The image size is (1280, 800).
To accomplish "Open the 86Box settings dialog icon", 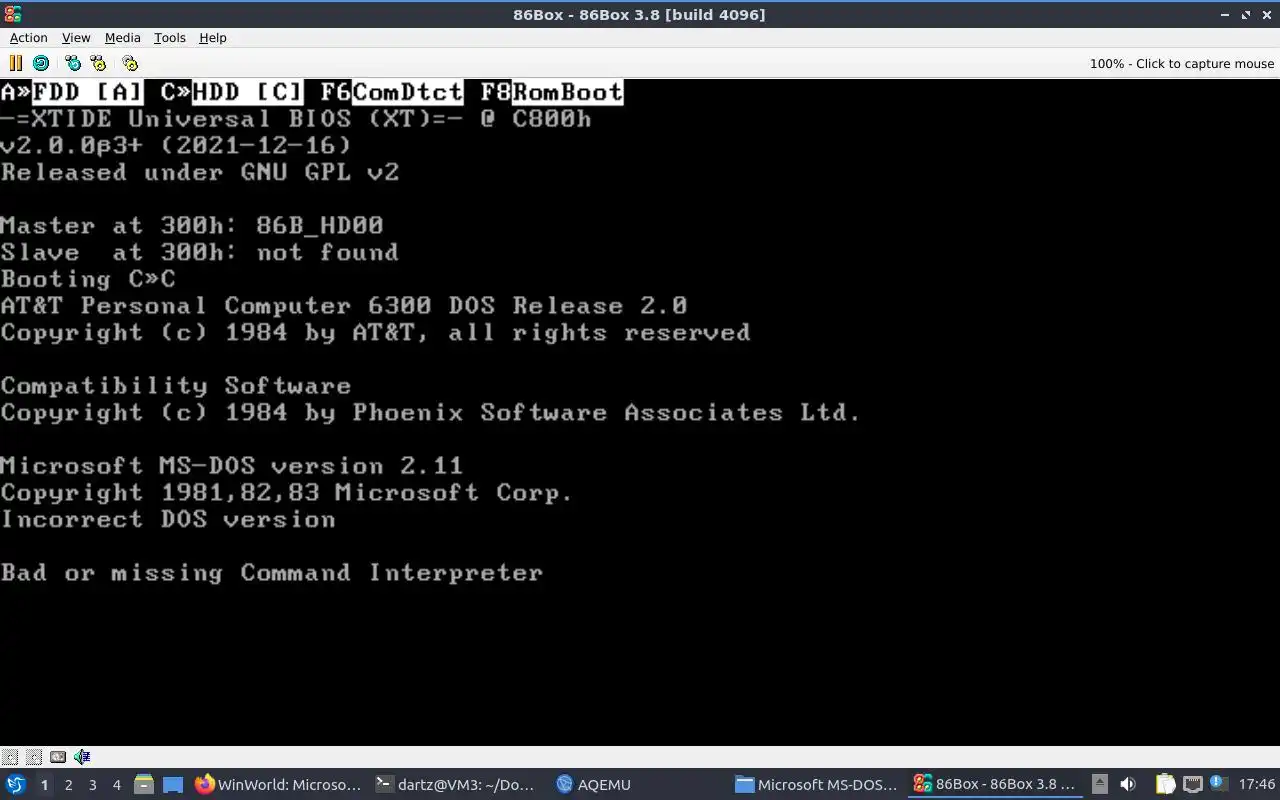I will tap(130, 63).
